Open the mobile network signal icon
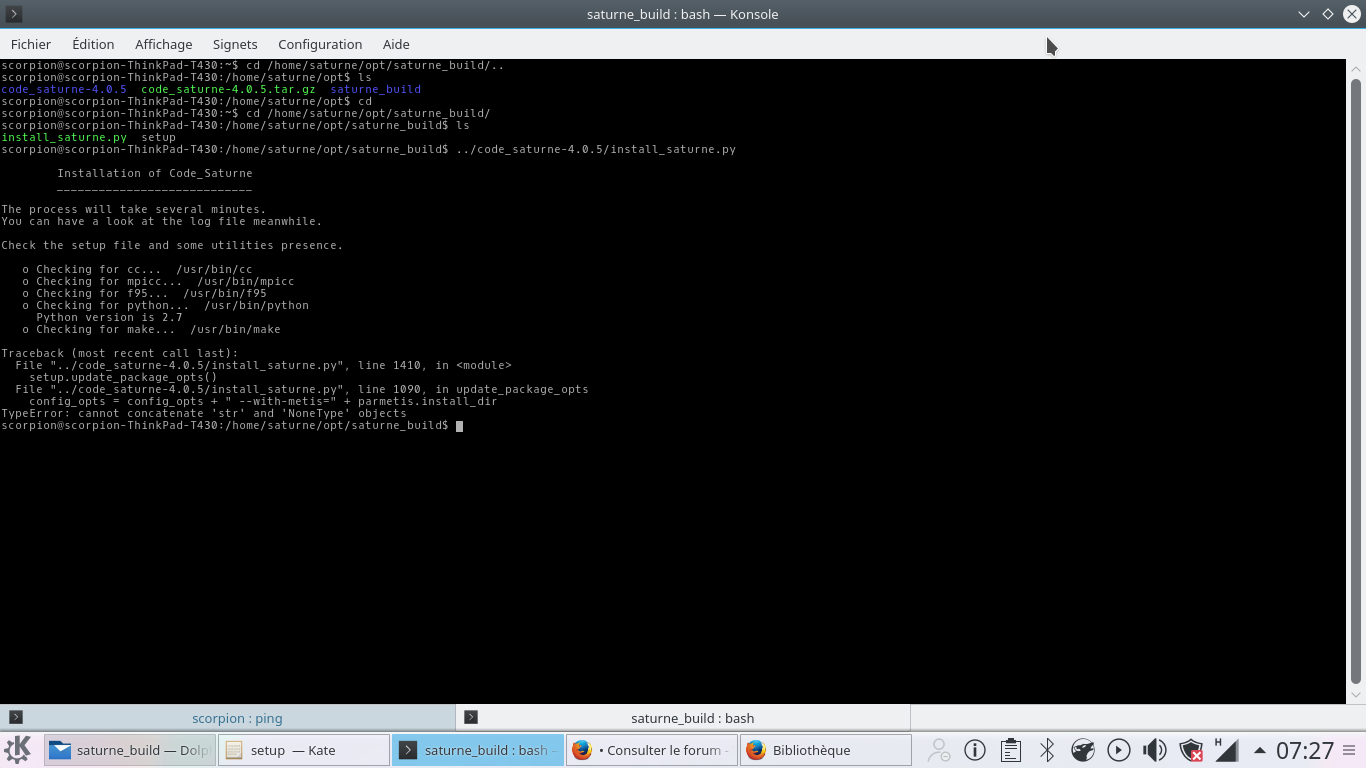Image resolution: width=1366 pixels, height=768 pixels. pos(1225,750)
